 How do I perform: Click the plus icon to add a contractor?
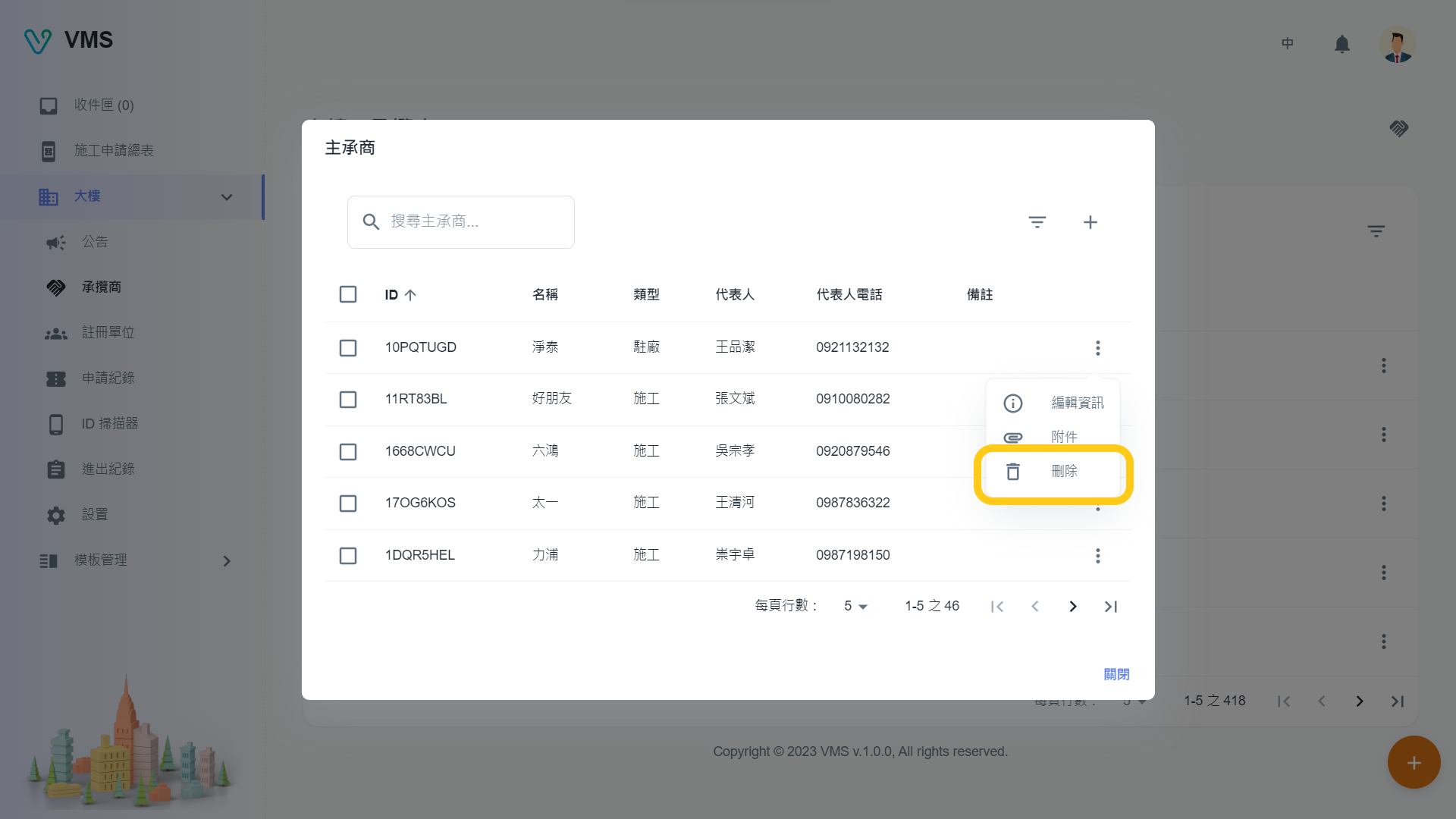[1090, 222]
